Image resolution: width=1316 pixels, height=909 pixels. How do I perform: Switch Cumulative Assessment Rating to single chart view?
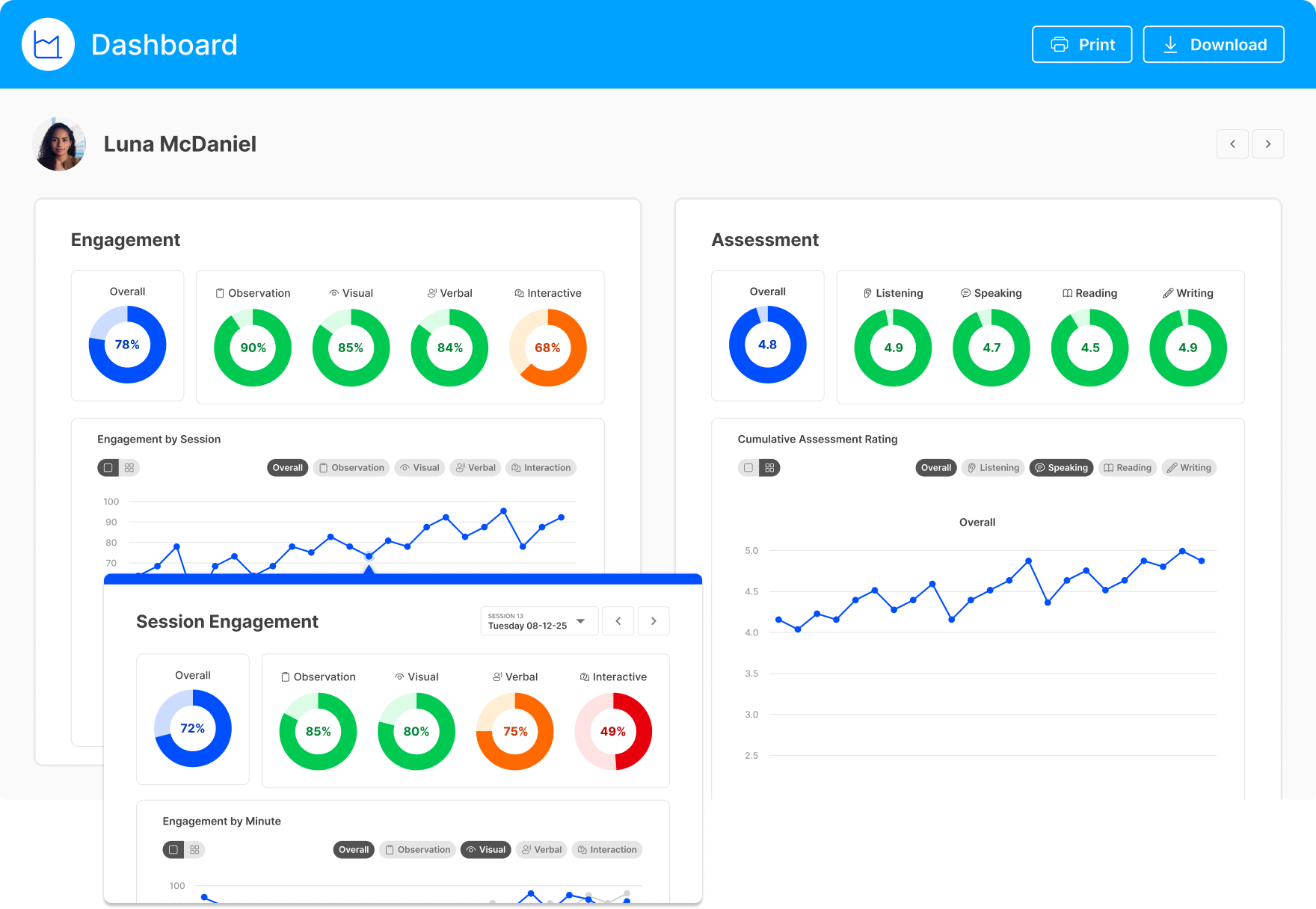(748, 467)
